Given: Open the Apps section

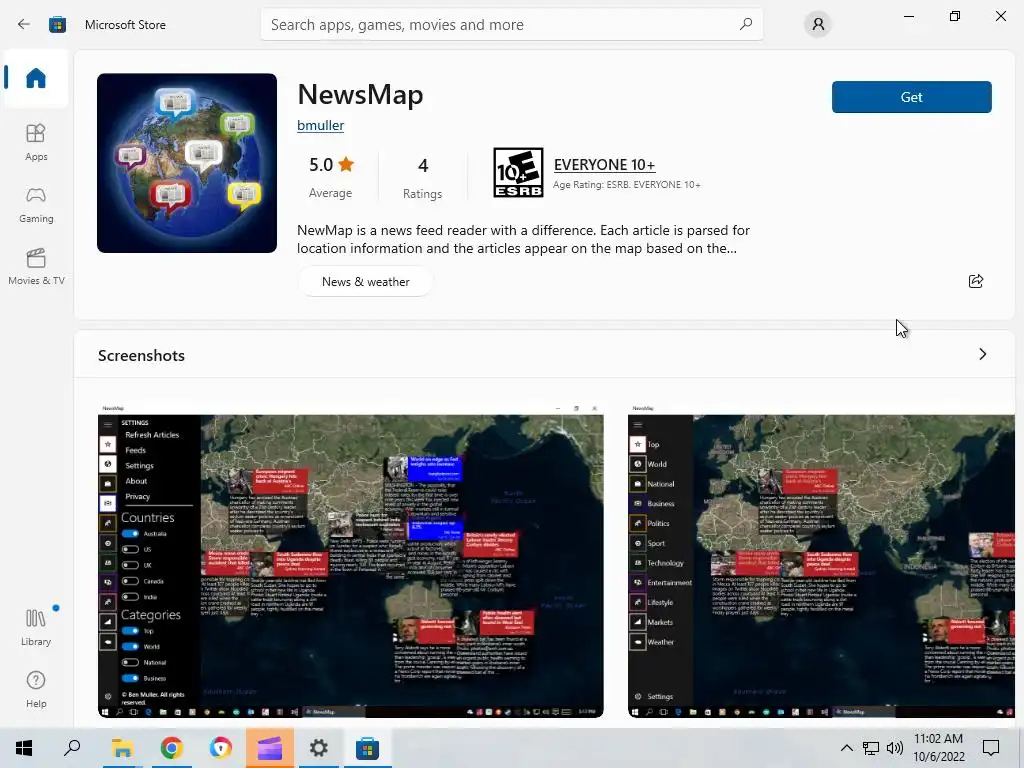Looking at the screenshot, I should [36, 142].
